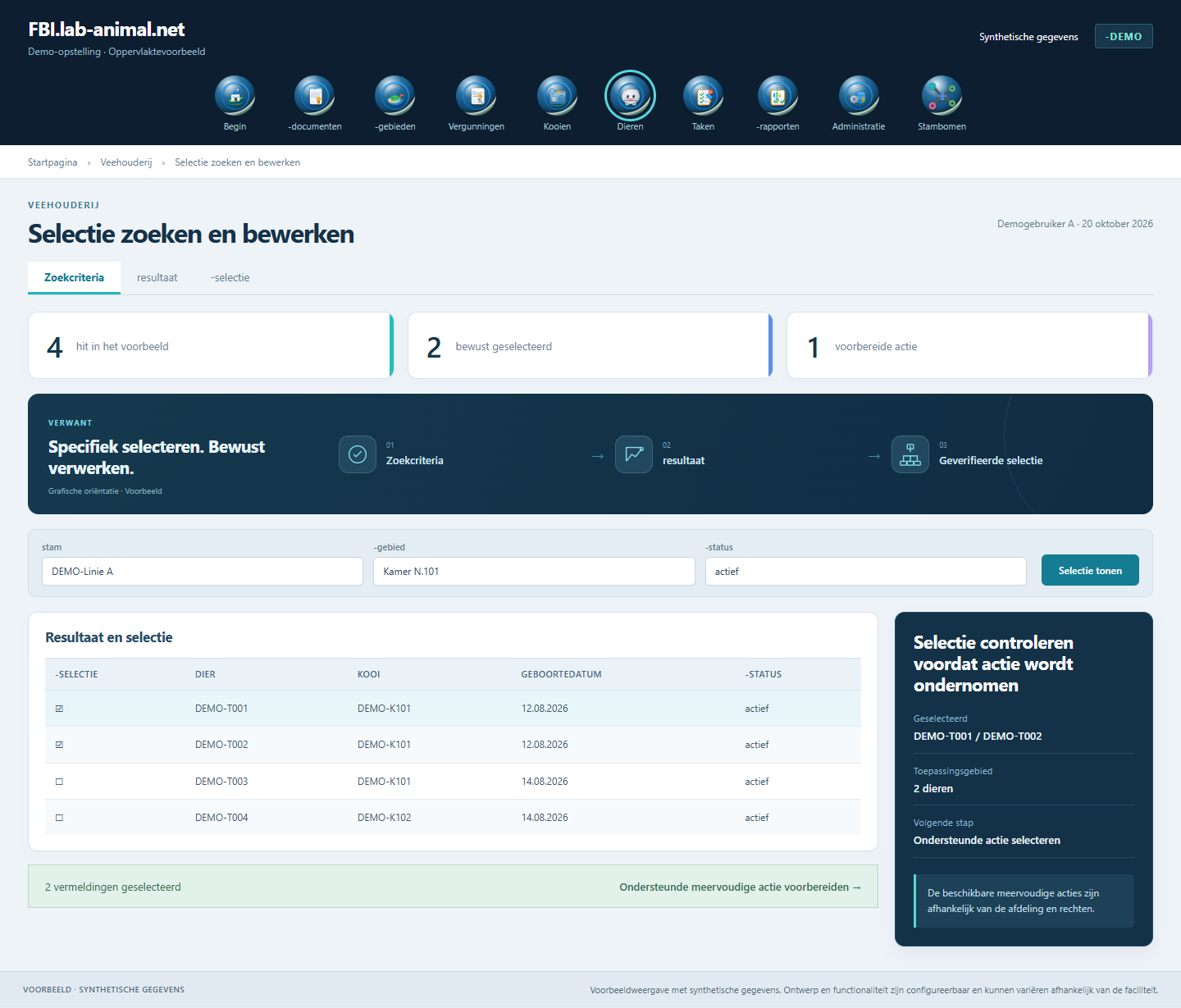Click the '2 bewust geselecteerd' card
Image resolution: width=1181 pixels, height=1008 pixels.
590,345
